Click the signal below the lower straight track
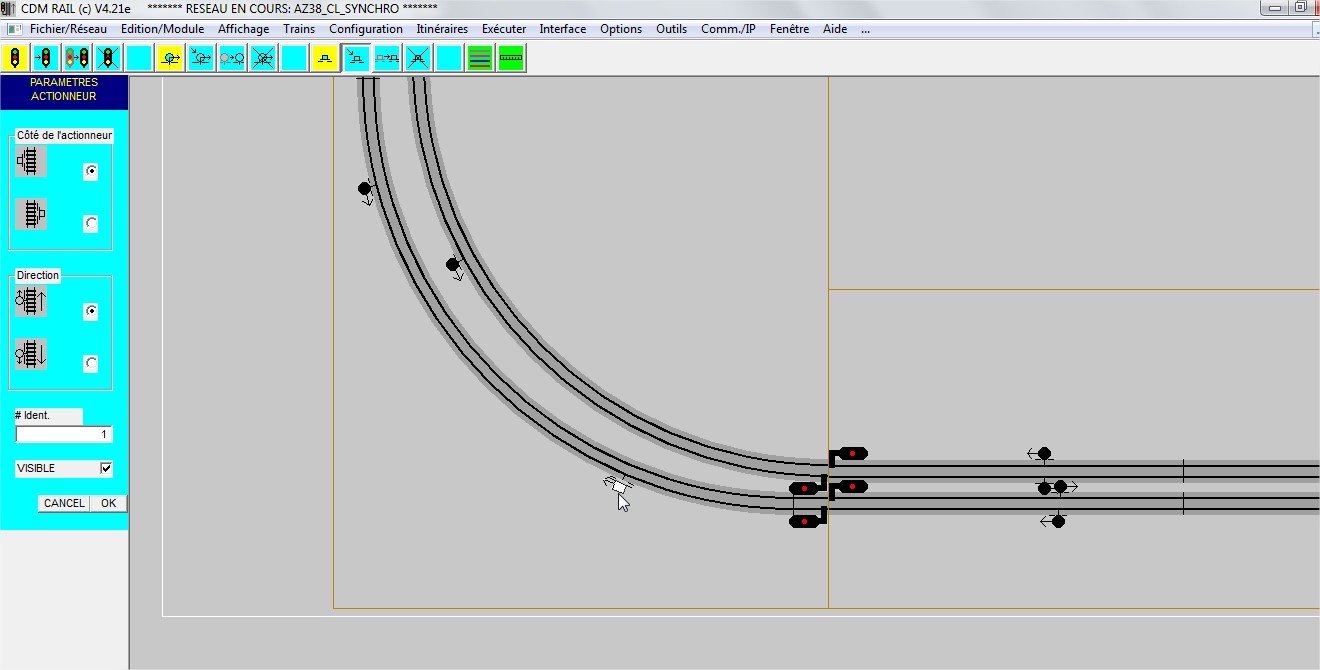Image resolution: width=1320 pixels, height=670 pixels. [806, 521]
